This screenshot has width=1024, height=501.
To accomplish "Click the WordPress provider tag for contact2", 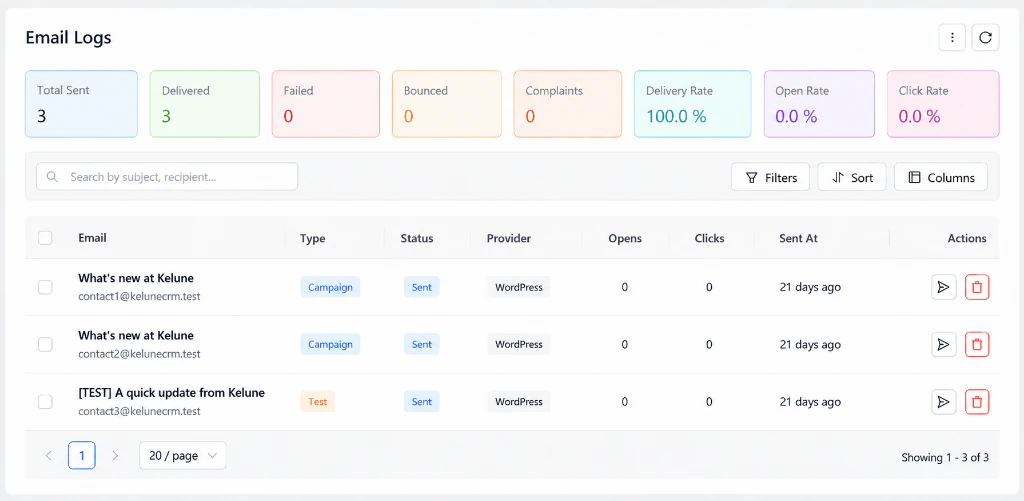I will tap(519, 344).
